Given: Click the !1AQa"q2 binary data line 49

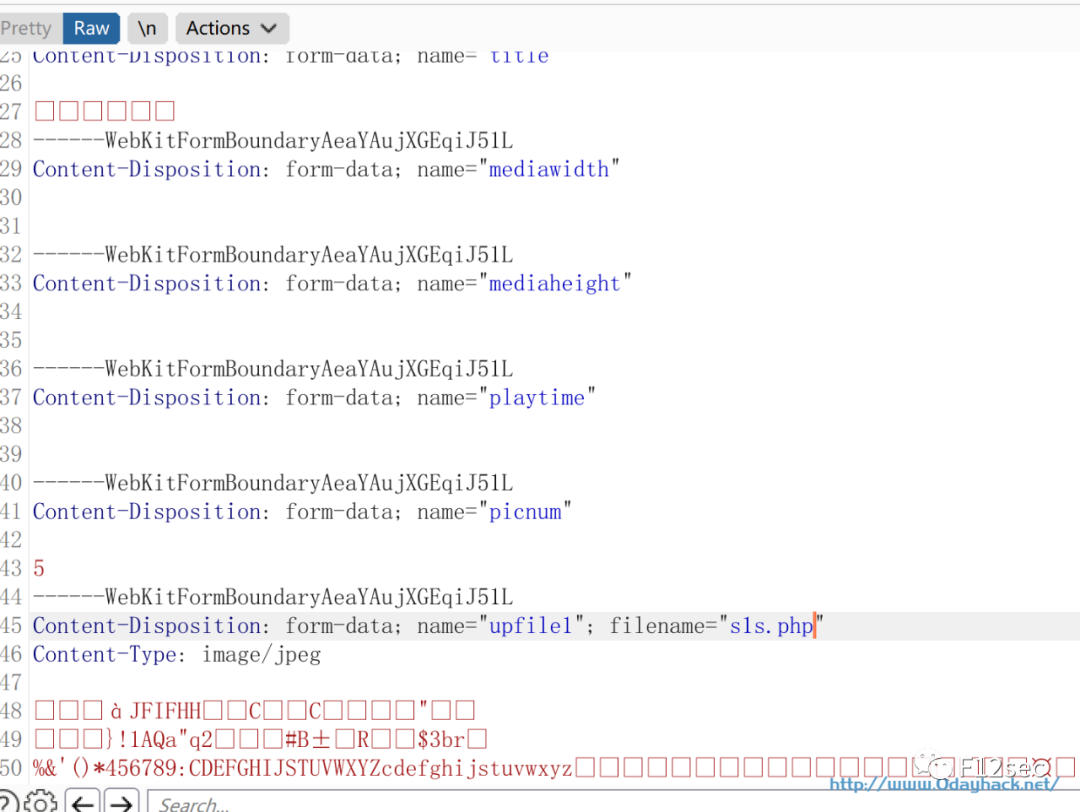Looking at the screenshot, I should point(261,740).
